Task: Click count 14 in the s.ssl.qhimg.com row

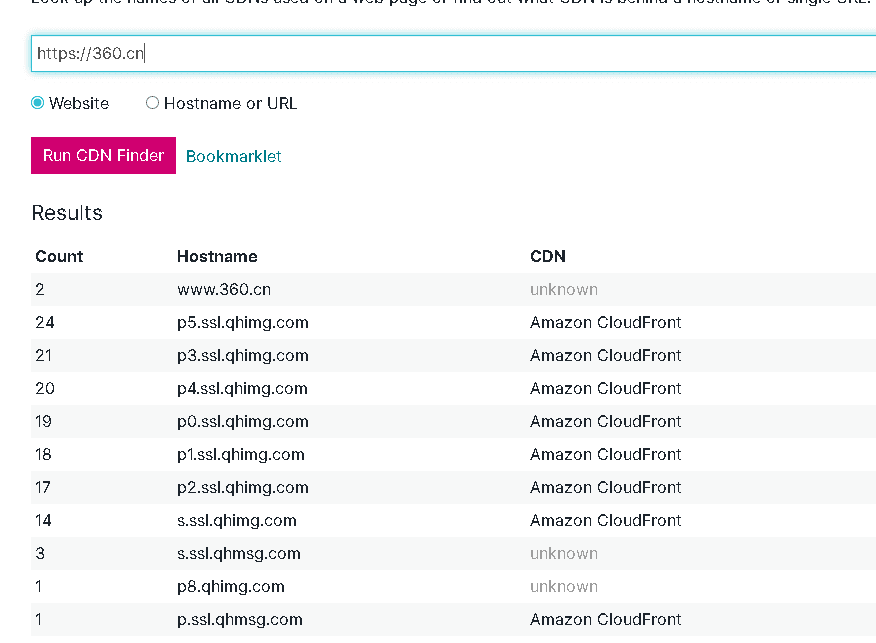Action: click(44, 520)
